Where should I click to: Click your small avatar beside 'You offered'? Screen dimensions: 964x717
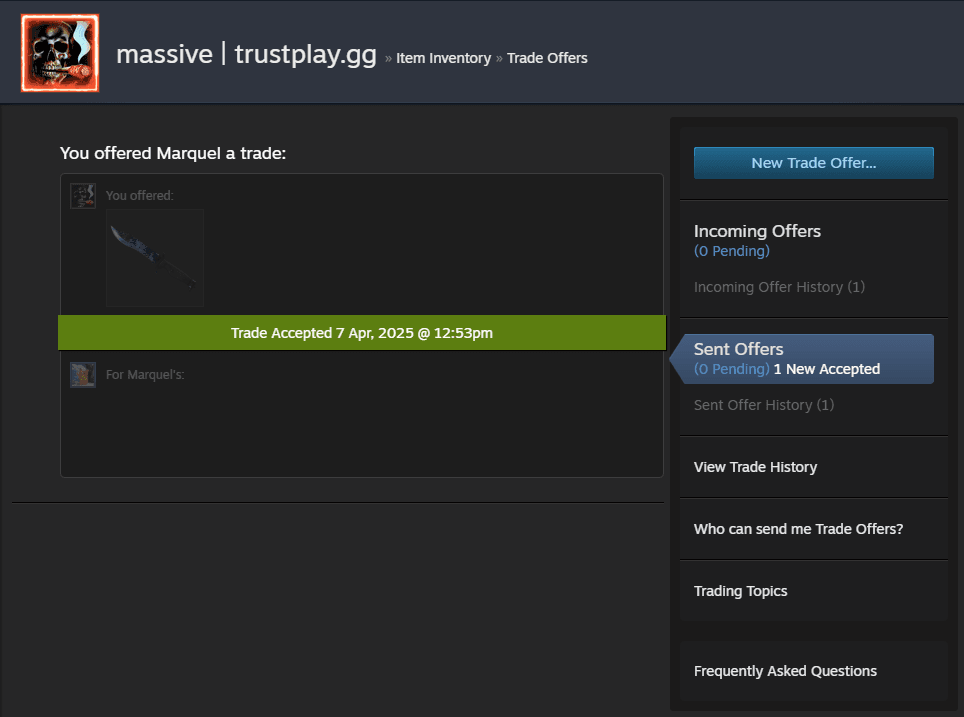83,195
